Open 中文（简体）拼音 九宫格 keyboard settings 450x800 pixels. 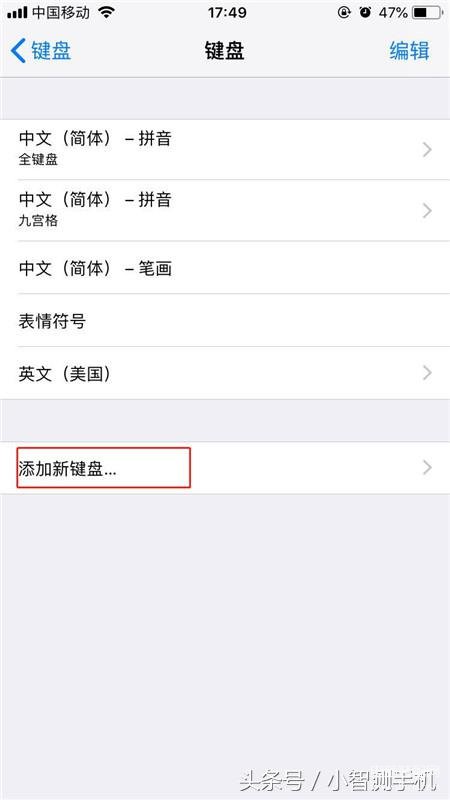tap(225, 210)
